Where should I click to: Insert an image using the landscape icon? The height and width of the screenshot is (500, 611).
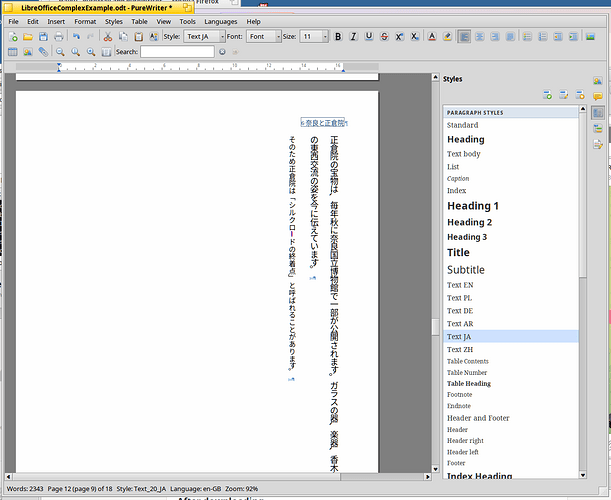(590, 37)
